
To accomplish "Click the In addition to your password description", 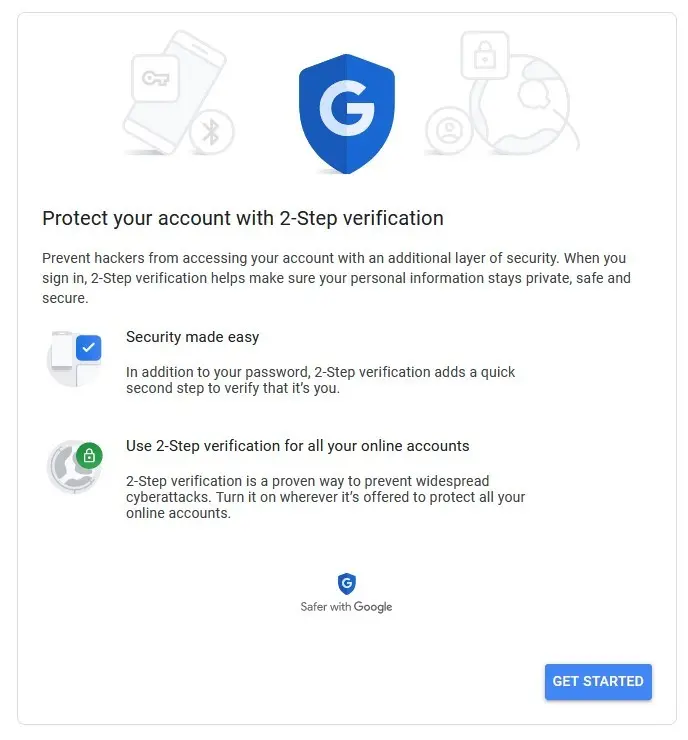I will 320,380.
